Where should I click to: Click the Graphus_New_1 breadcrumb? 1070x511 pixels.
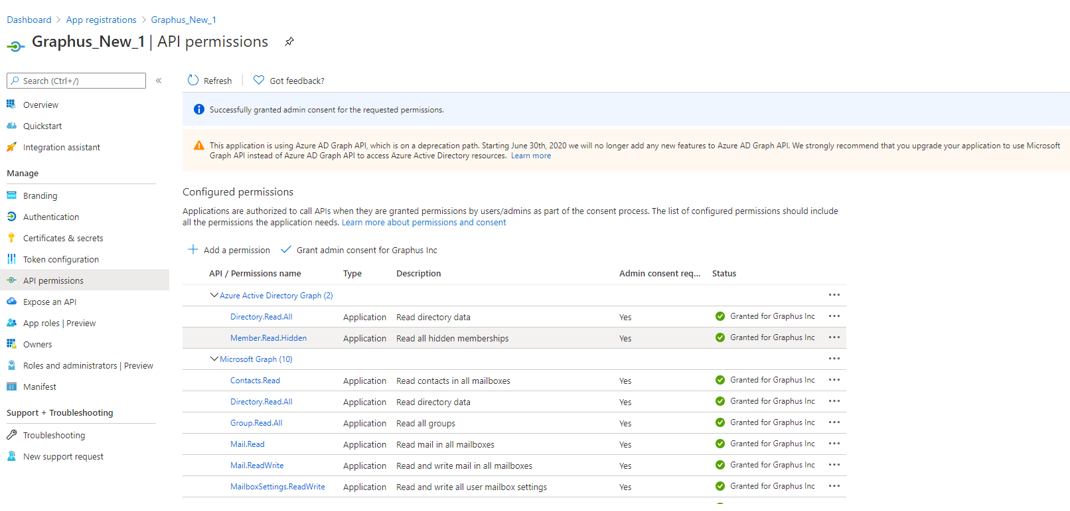tap(184, 20)
